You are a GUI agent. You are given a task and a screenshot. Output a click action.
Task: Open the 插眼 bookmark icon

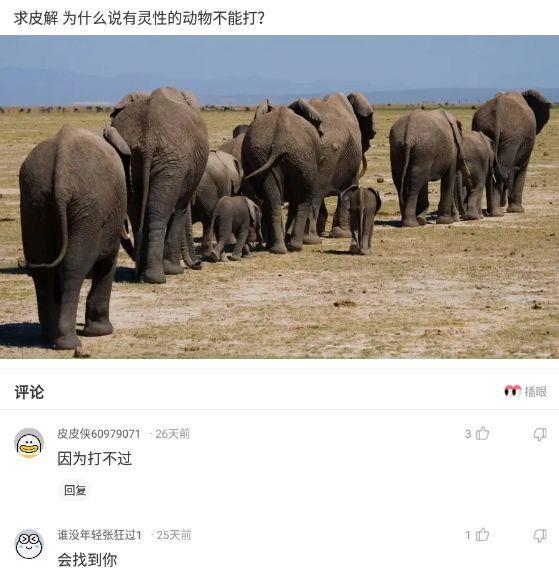click(x=512, y=391)
